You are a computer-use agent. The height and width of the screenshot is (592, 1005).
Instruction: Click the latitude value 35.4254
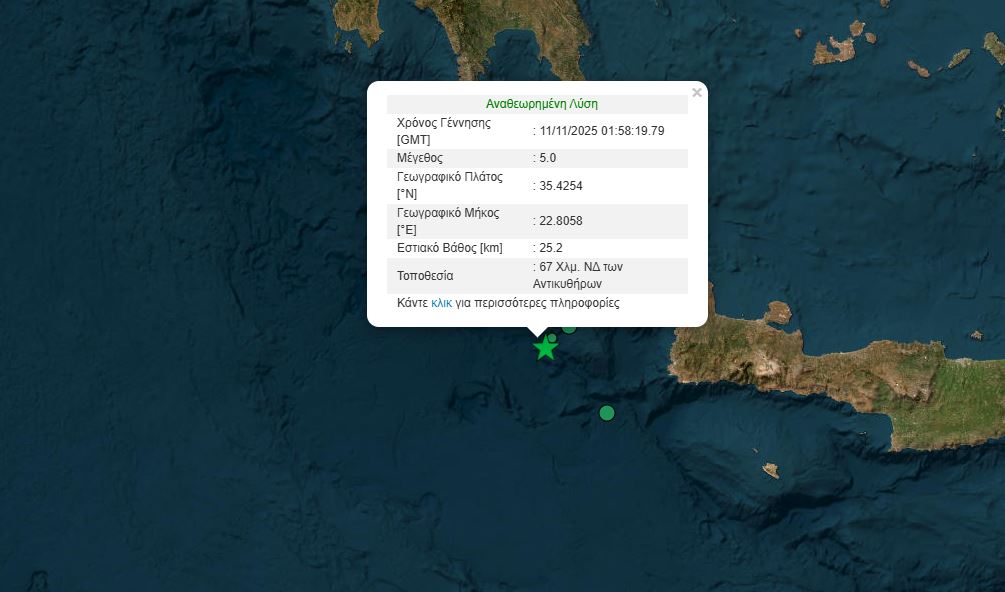[x=560, y=185]
